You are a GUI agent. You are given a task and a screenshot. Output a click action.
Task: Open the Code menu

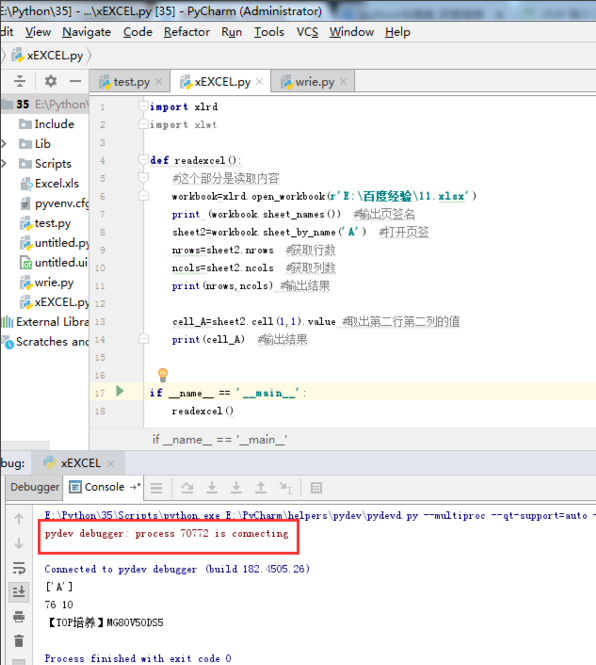click(x=137, y=32)
